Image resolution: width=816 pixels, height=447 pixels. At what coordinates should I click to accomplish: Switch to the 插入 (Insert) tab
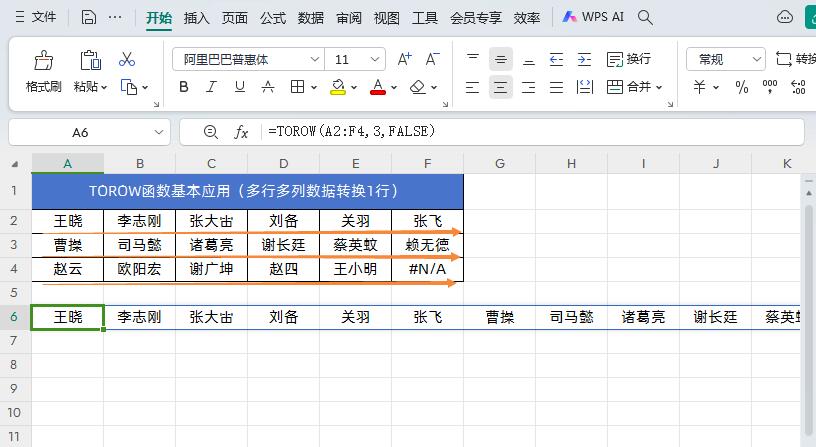(x=197, y=17)
